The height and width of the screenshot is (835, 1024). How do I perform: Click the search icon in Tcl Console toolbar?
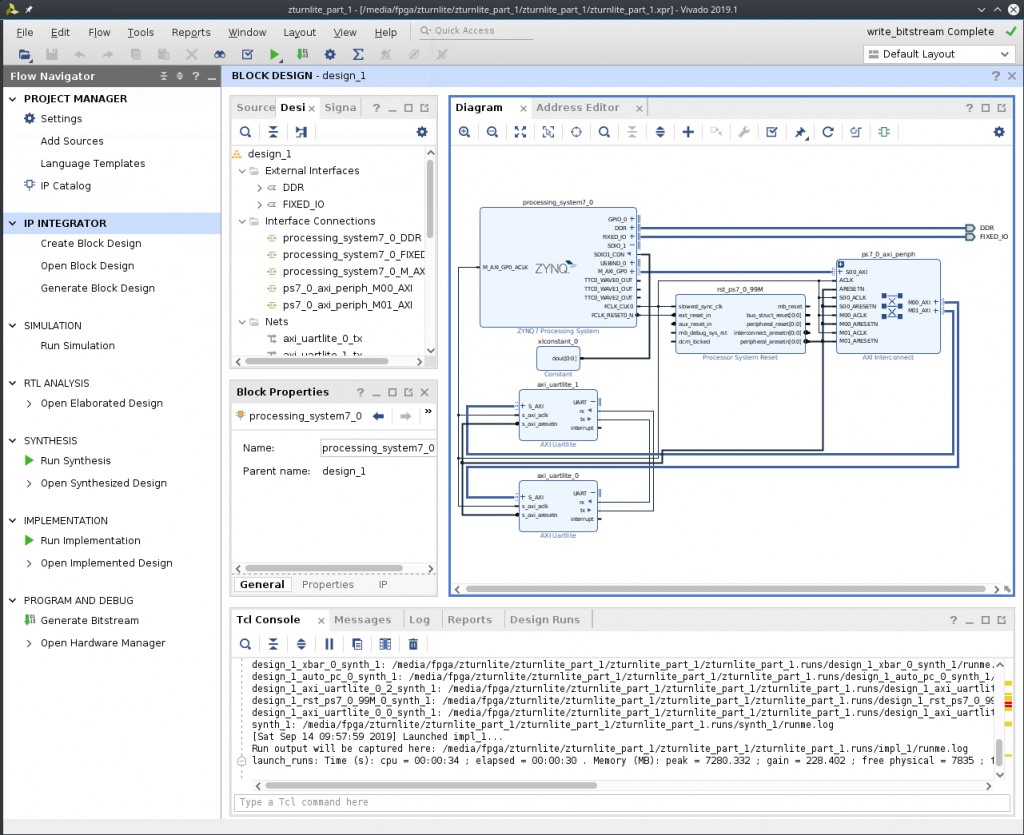tap(245, 644)
